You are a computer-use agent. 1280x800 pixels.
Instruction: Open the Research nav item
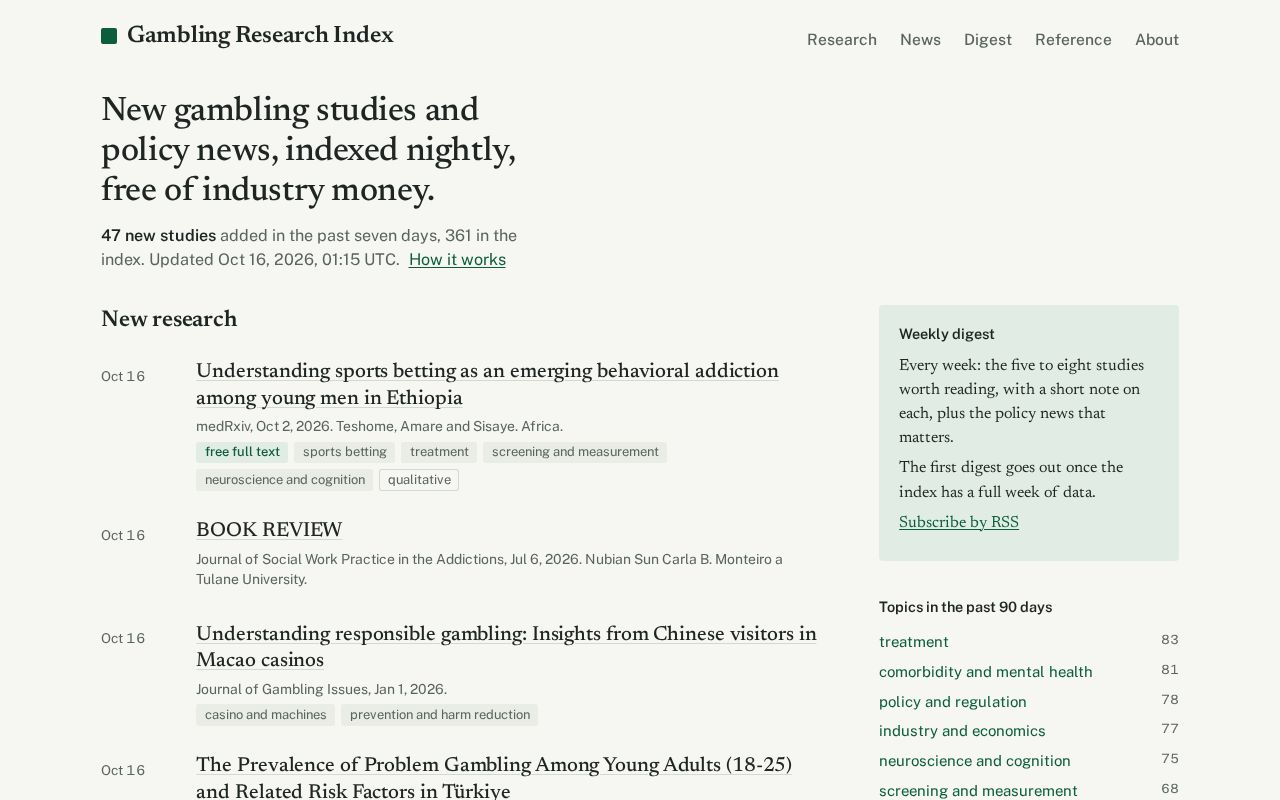point(842,40)
